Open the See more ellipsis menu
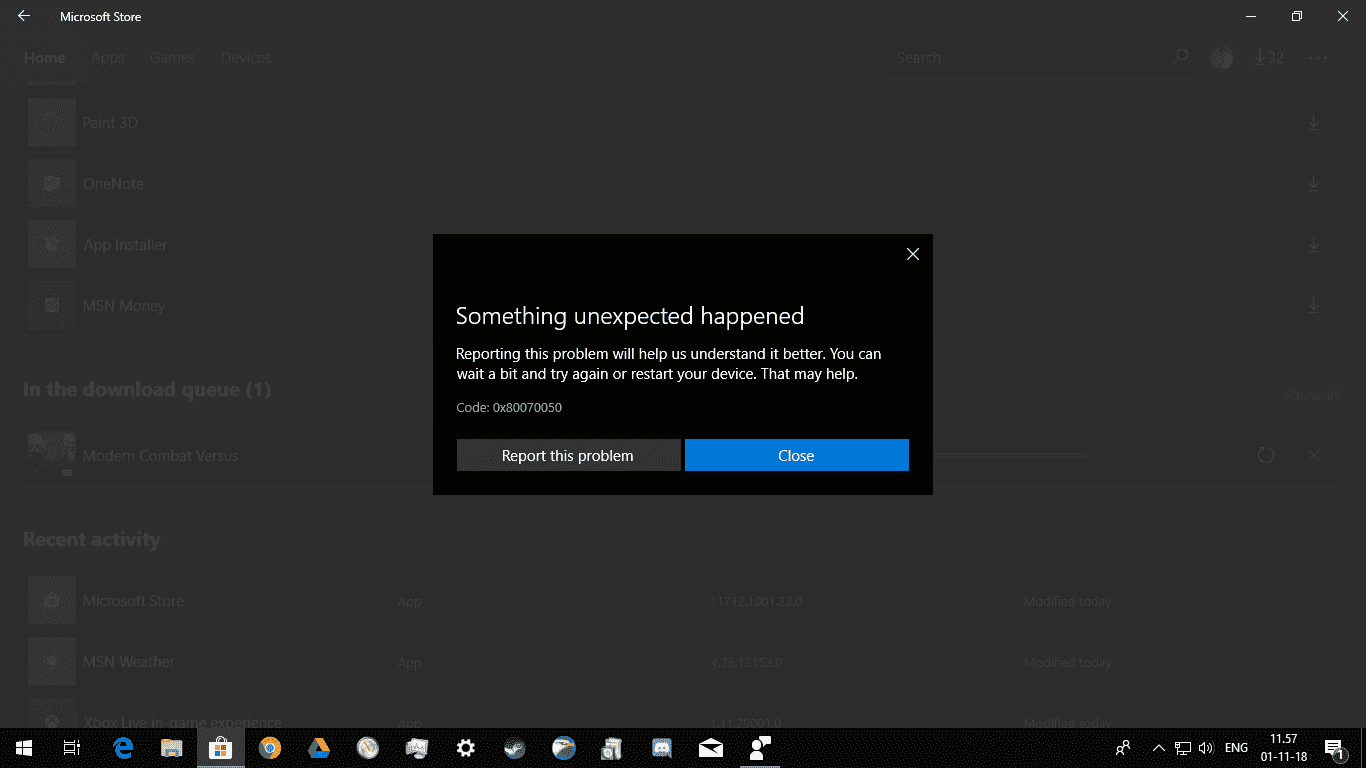1366x768 pixels. tap(1318, 58)
